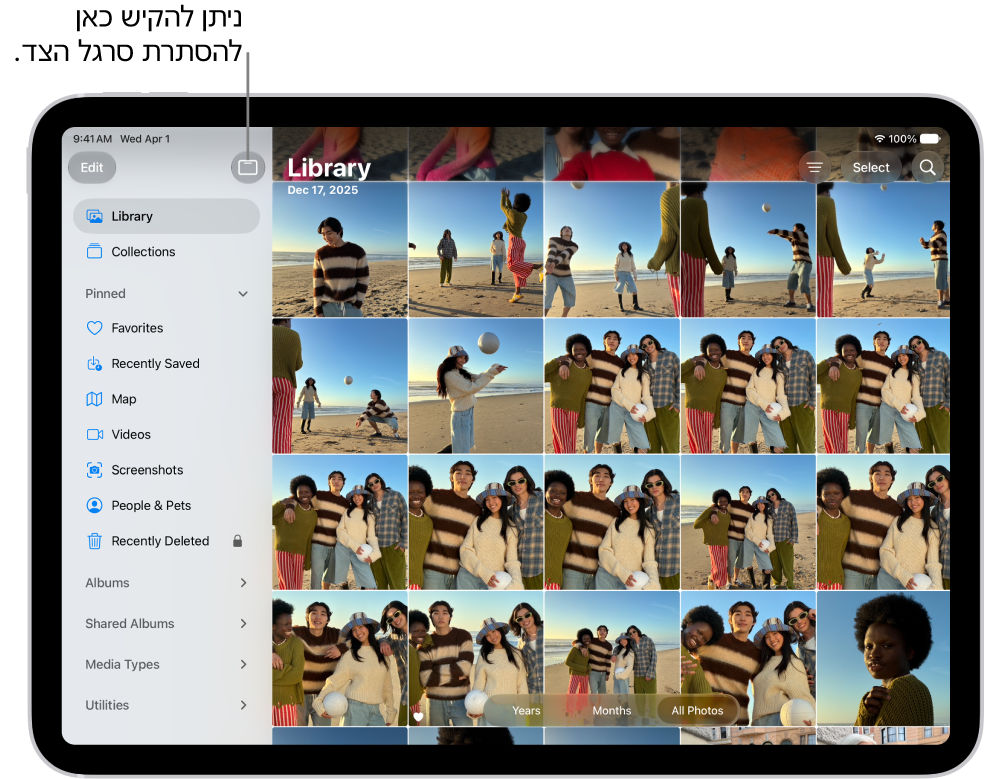Expand the Media Types chevron

243,664
